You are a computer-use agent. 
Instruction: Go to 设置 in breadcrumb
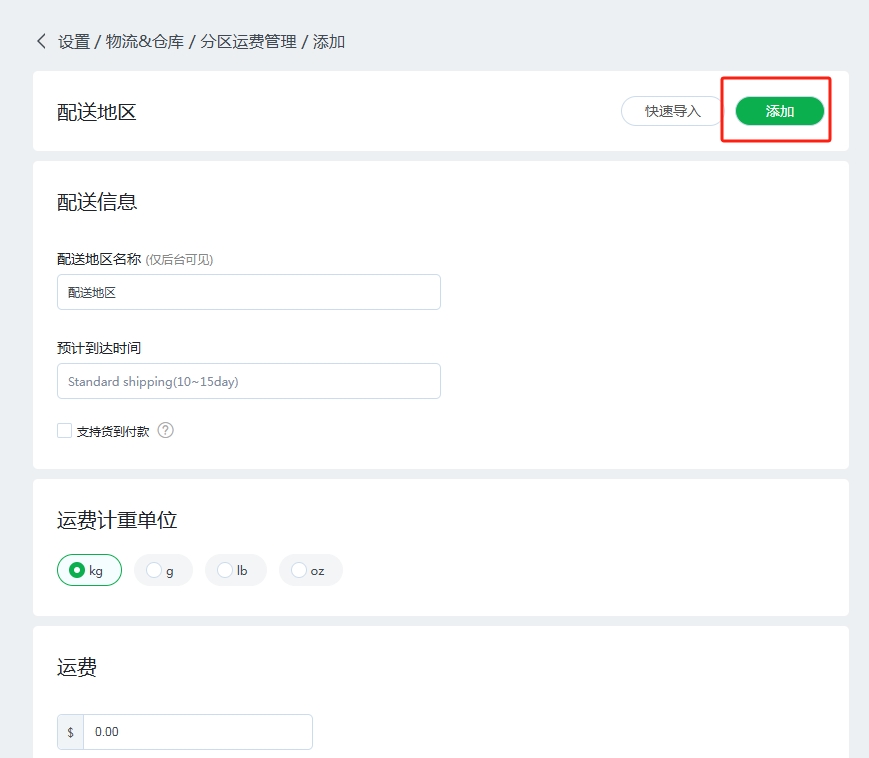click(x=74, y=42)
